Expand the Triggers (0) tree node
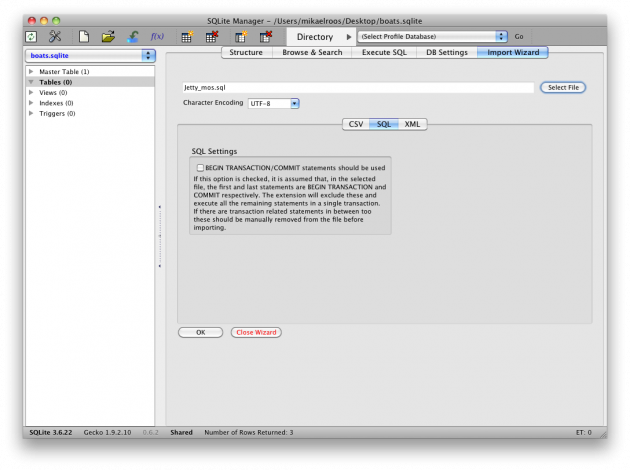Viewport: 630px width, 470px height. point(31,113)
